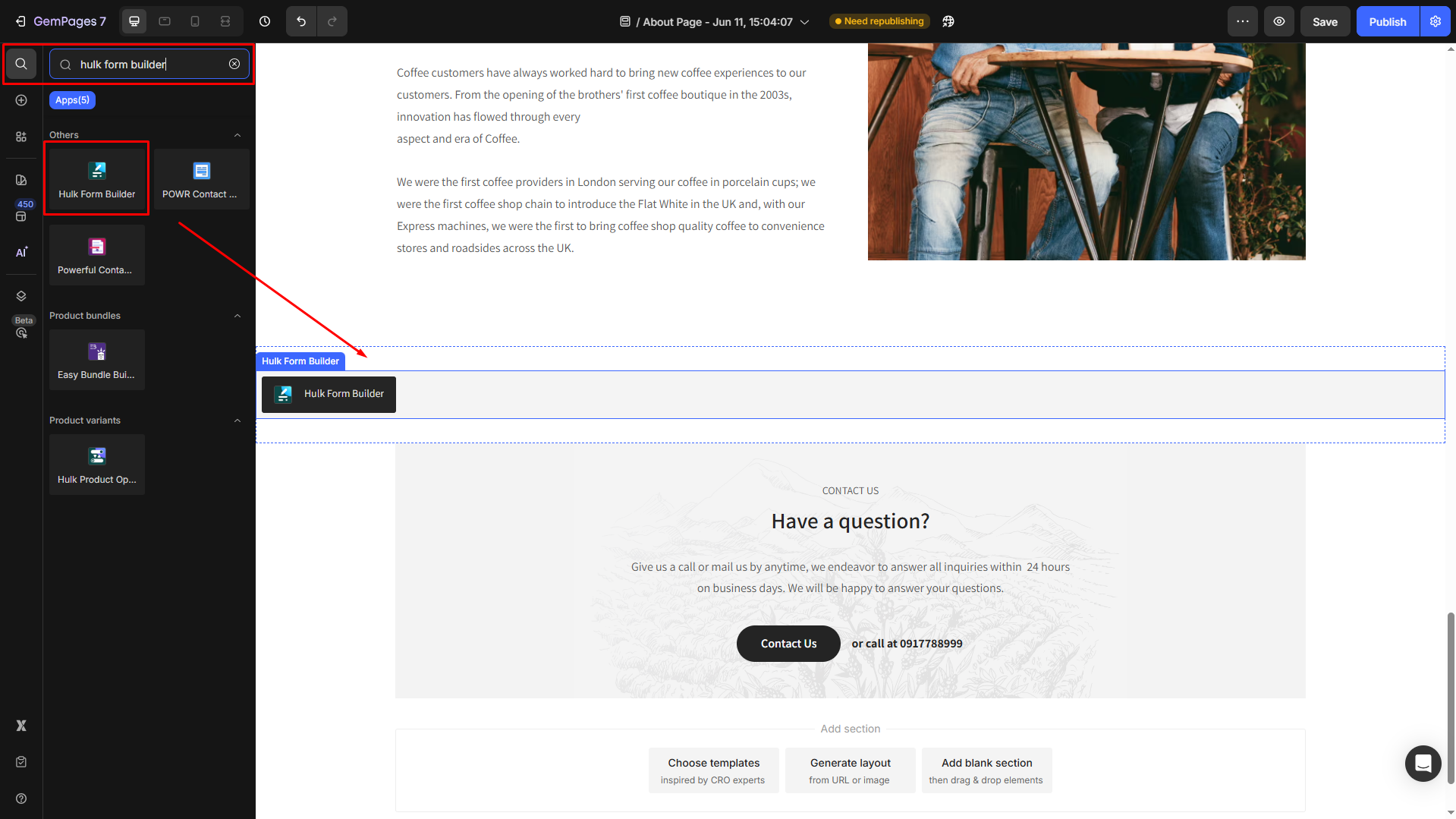
Task: Click the X icon near sidebar bottom
Action: coord(21,726)
